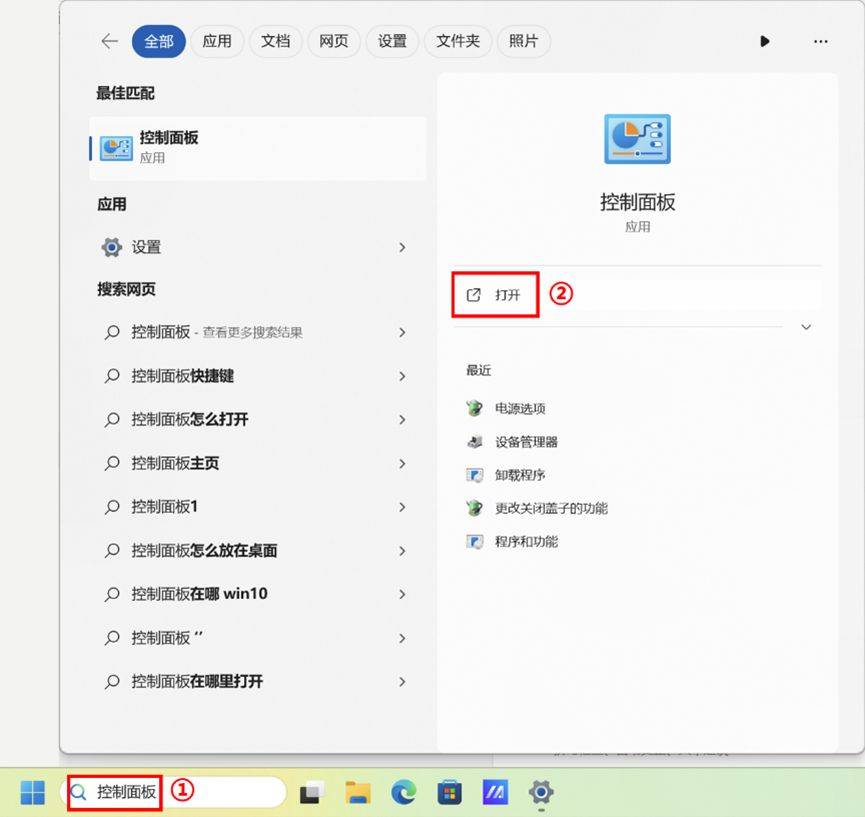Click the play arrow icon to show more filters
Viewport: 865px width, 817px height.
765,41
